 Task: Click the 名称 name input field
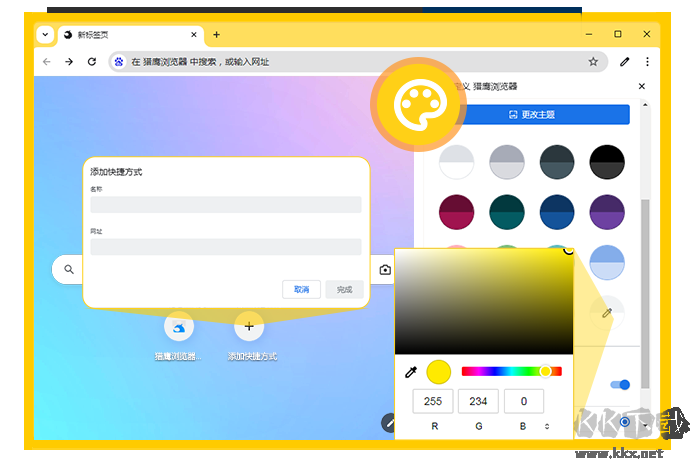coord(226,205)
